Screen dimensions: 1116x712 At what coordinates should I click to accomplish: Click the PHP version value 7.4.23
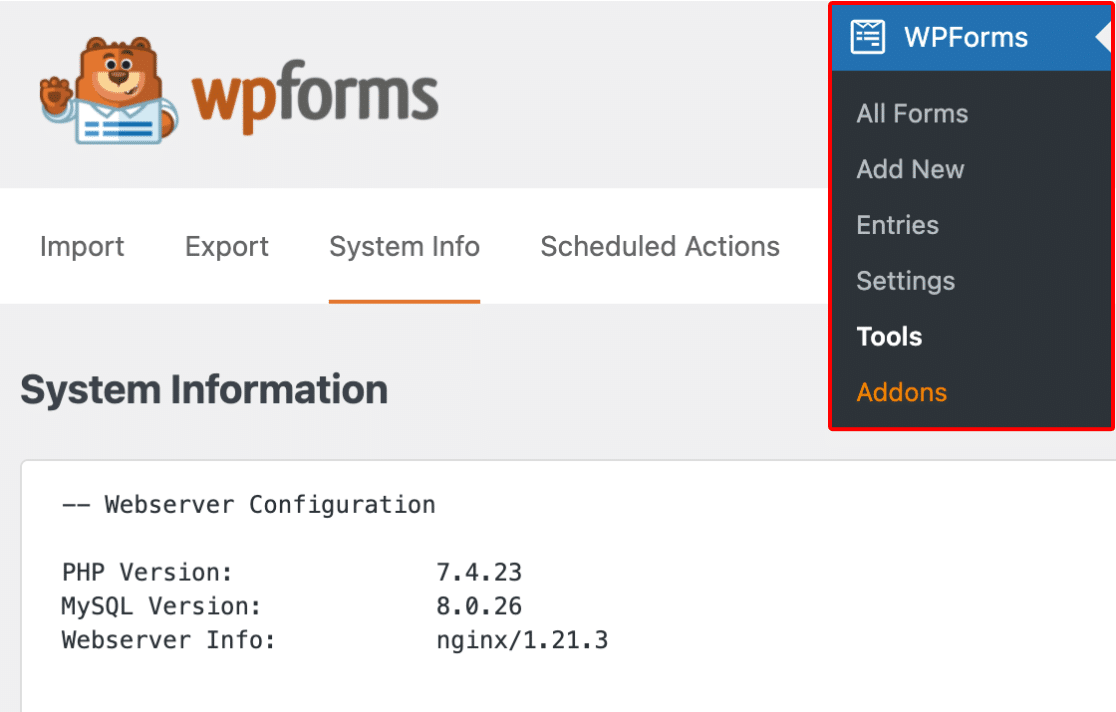click(x=479, y=572)
